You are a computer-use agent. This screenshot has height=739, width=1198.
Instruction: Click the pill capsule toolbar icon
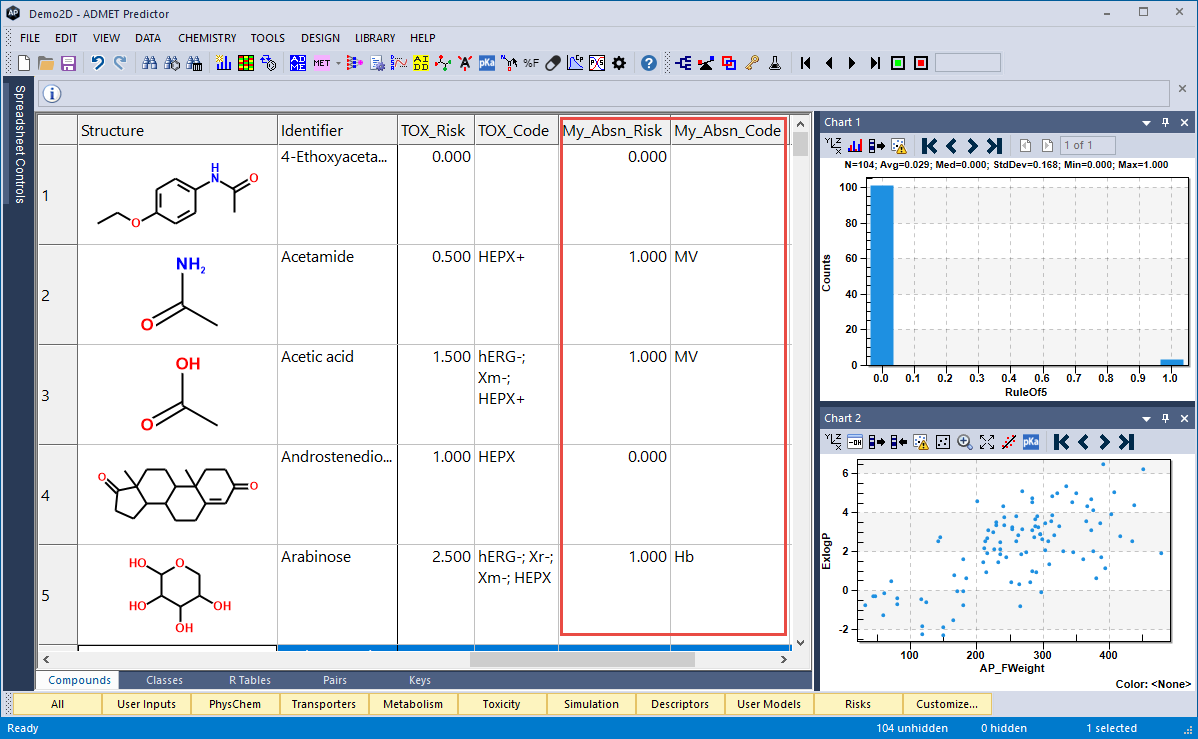(553, 63)
